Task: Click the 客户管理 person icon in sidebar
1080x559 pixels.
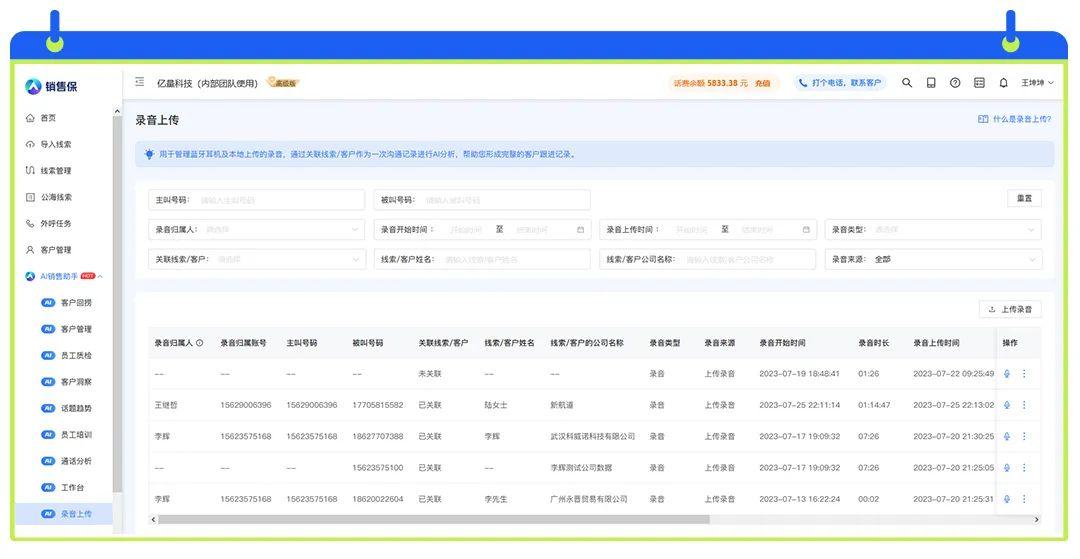Action: click(30, 250)
